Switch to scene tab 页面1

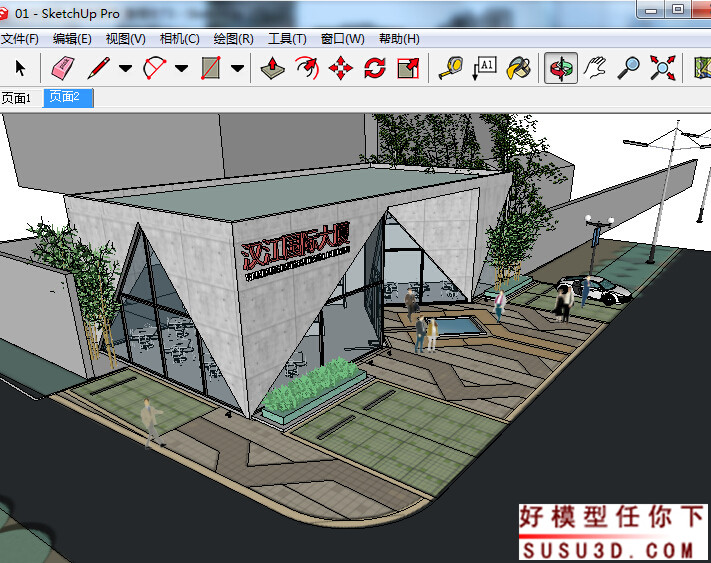[16, 98]
